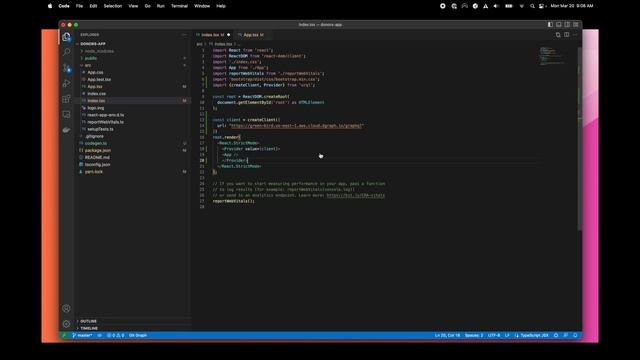Open notifications bell in status bar
Screen dimensions: 640x360
tap(575, 336)
